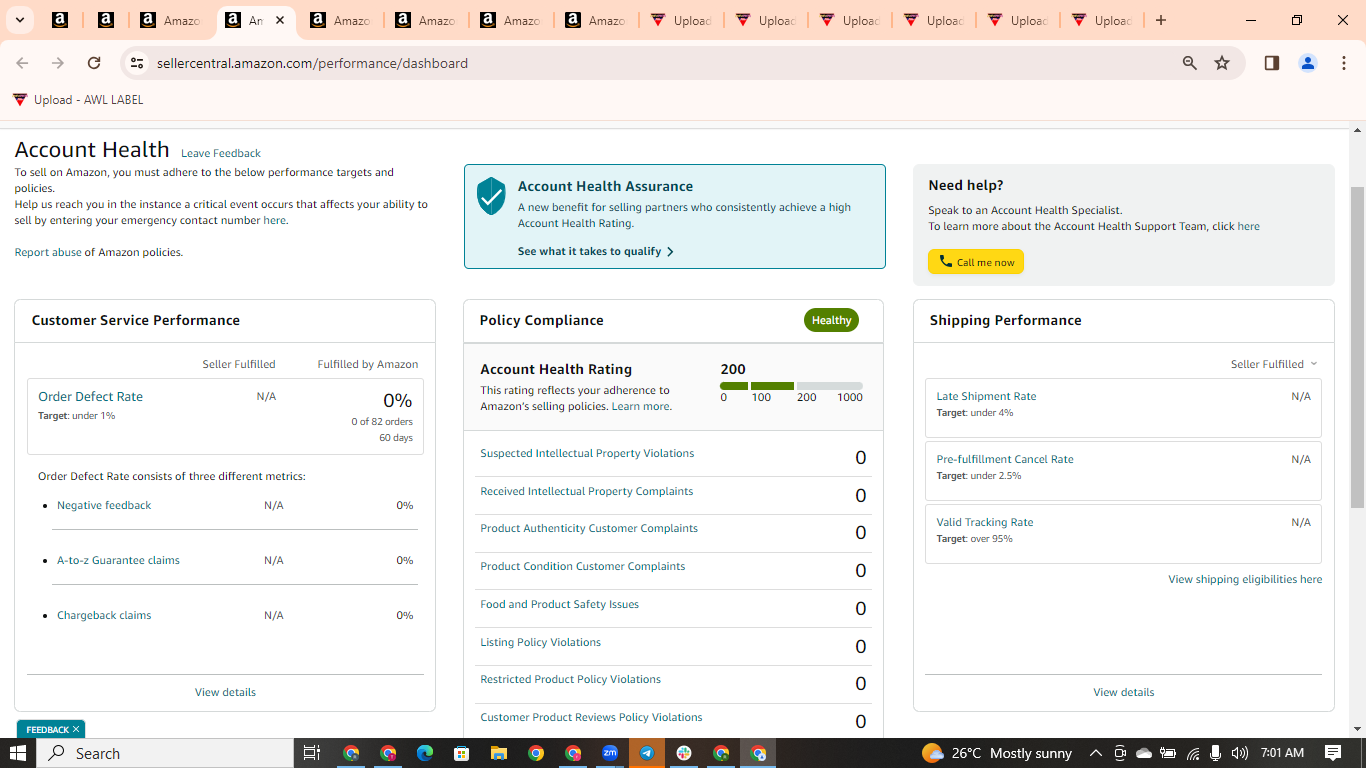Open the Chrome profile avatar

pyautogui.click(x=1308, y=63)
